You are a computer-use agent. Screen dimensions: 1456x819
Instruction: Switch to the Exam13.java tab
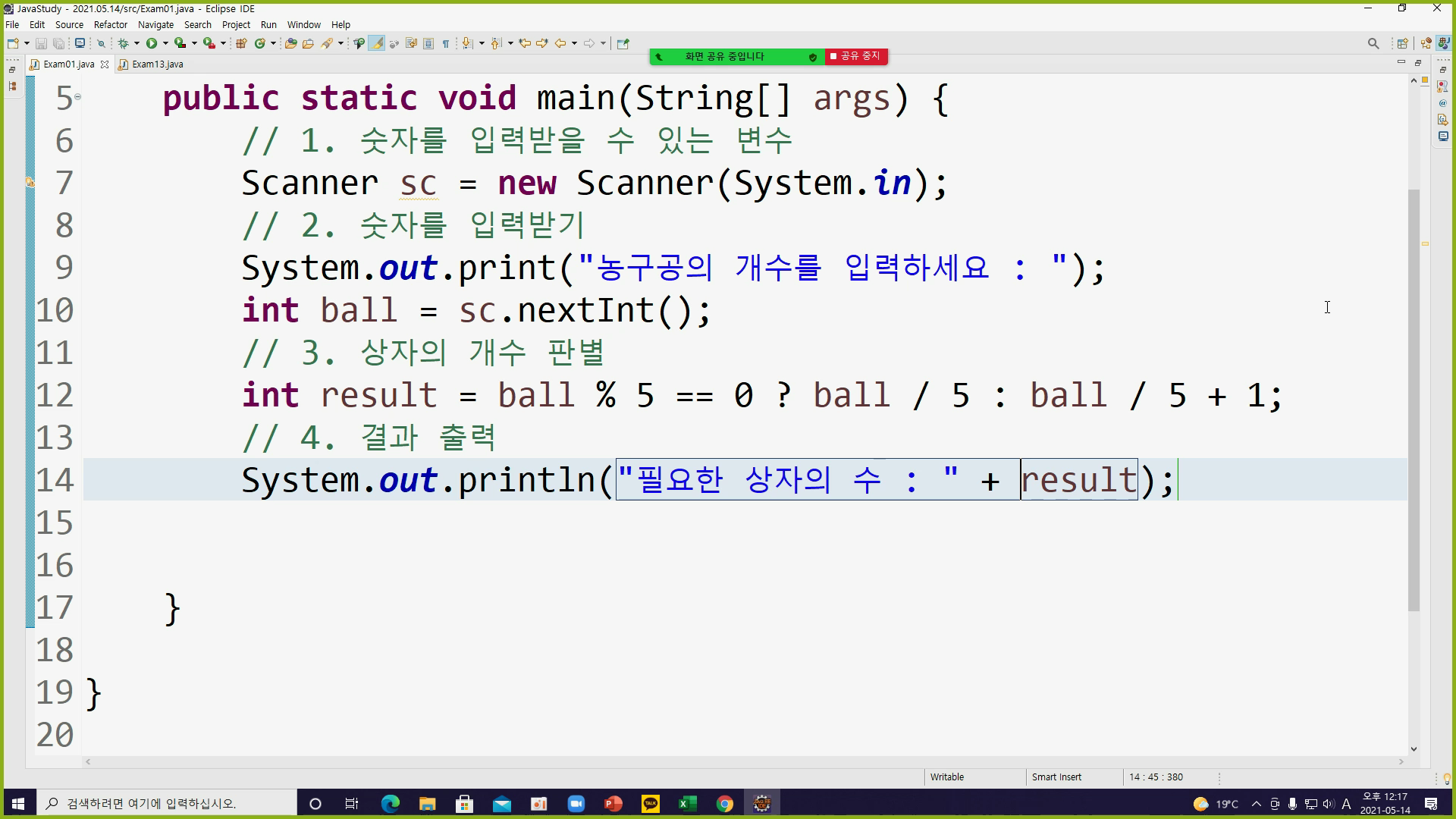(x=157, y=64)
